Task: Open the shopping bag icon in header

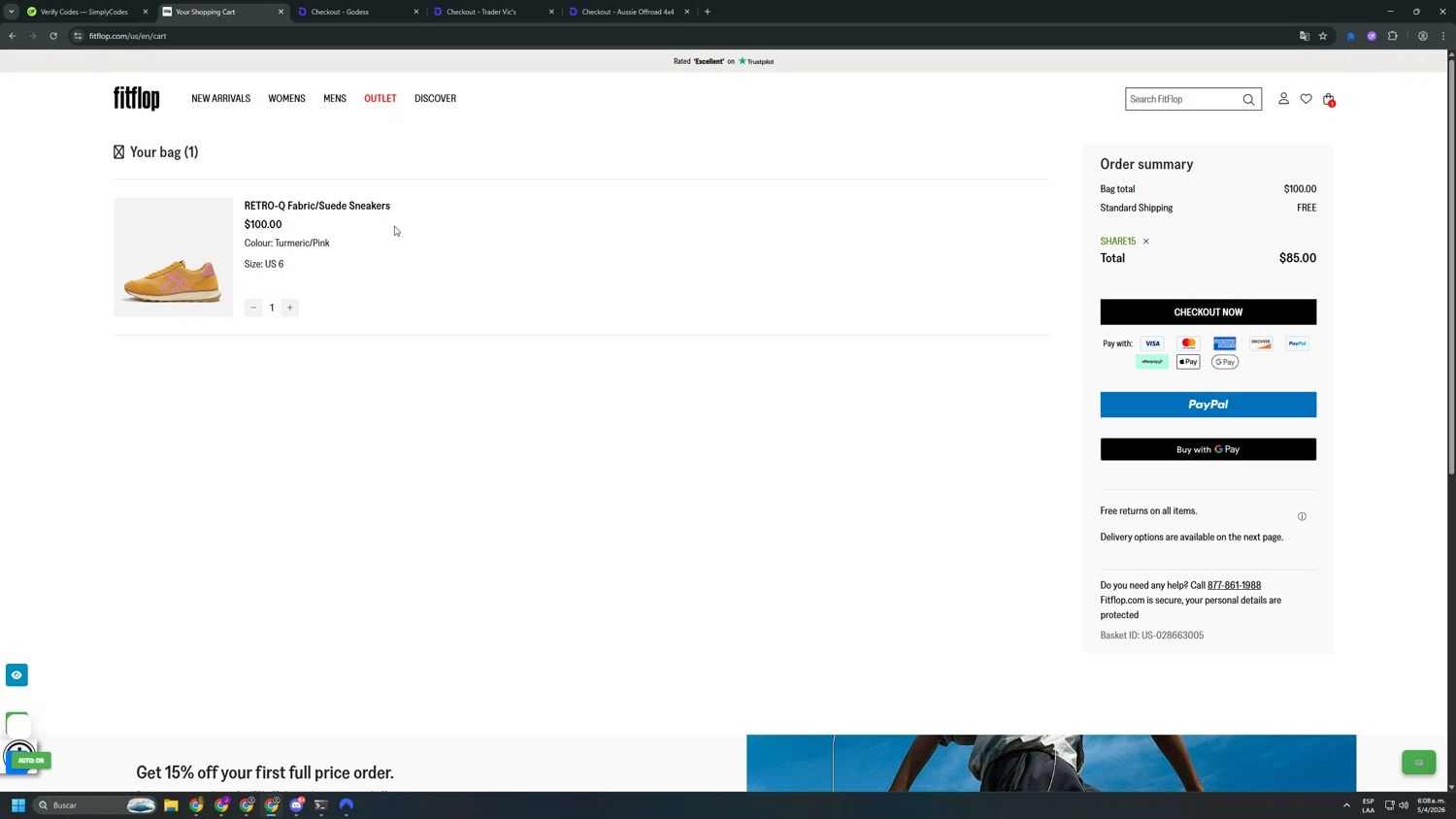Action: point(1329,99)
